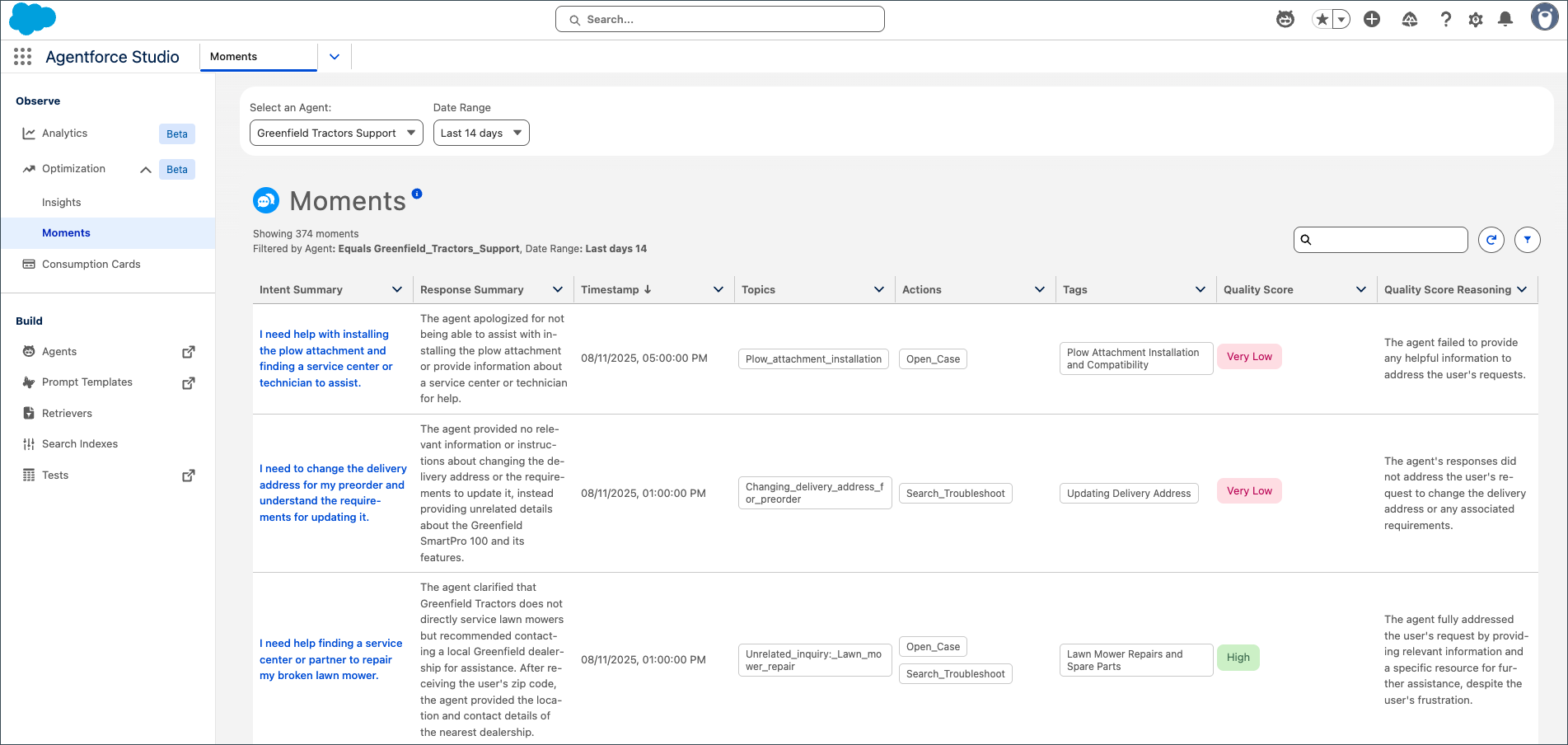Click the Favorites star icon

[x=1322, y=19]
